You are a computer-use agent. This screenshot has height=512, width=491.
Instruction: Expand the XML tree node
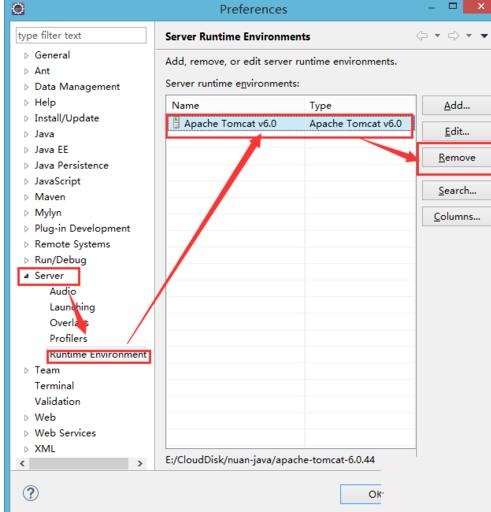(26, 449)
